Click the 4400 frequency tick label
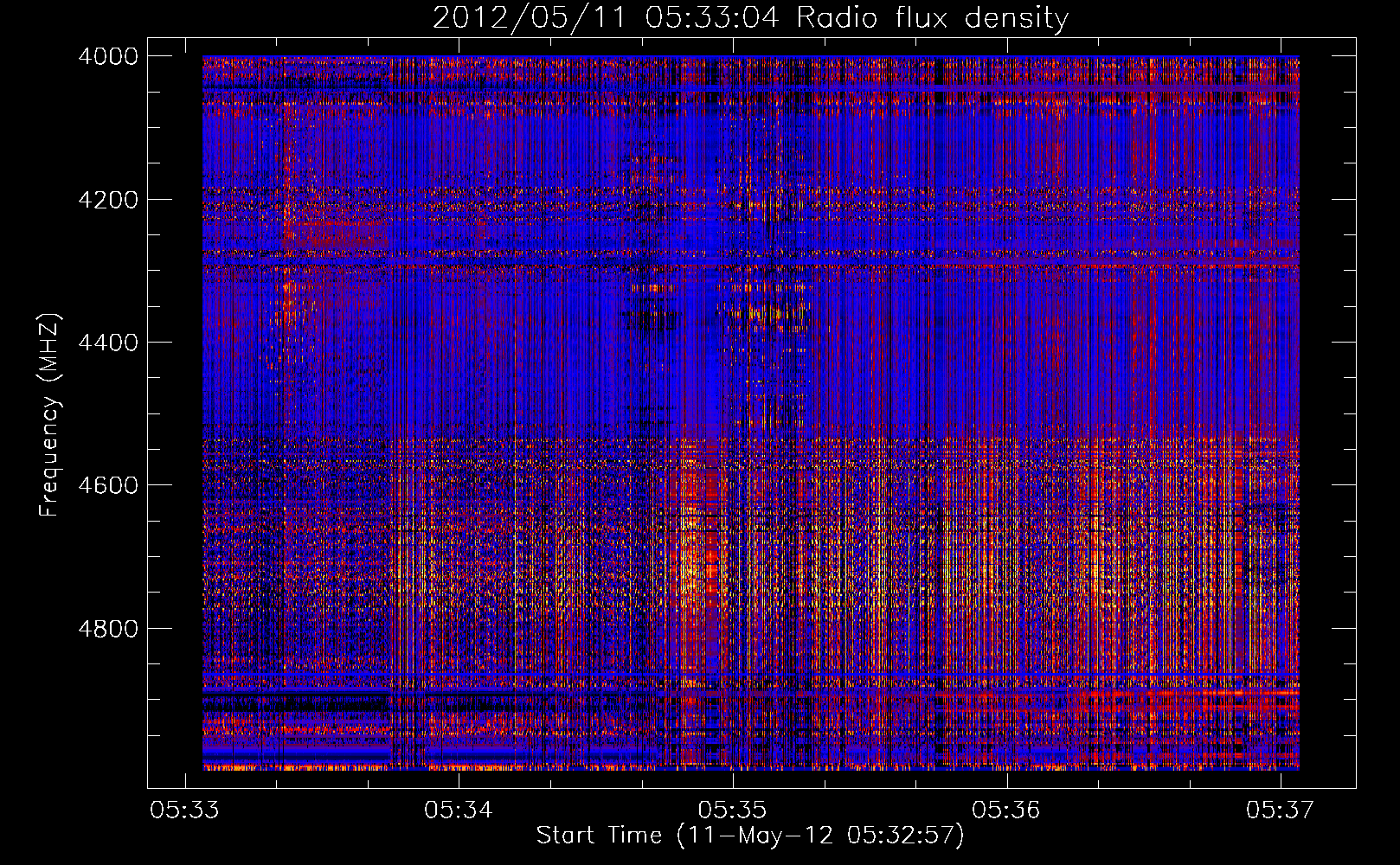This screenshot has height=865, width=1400. coord(108,343)
